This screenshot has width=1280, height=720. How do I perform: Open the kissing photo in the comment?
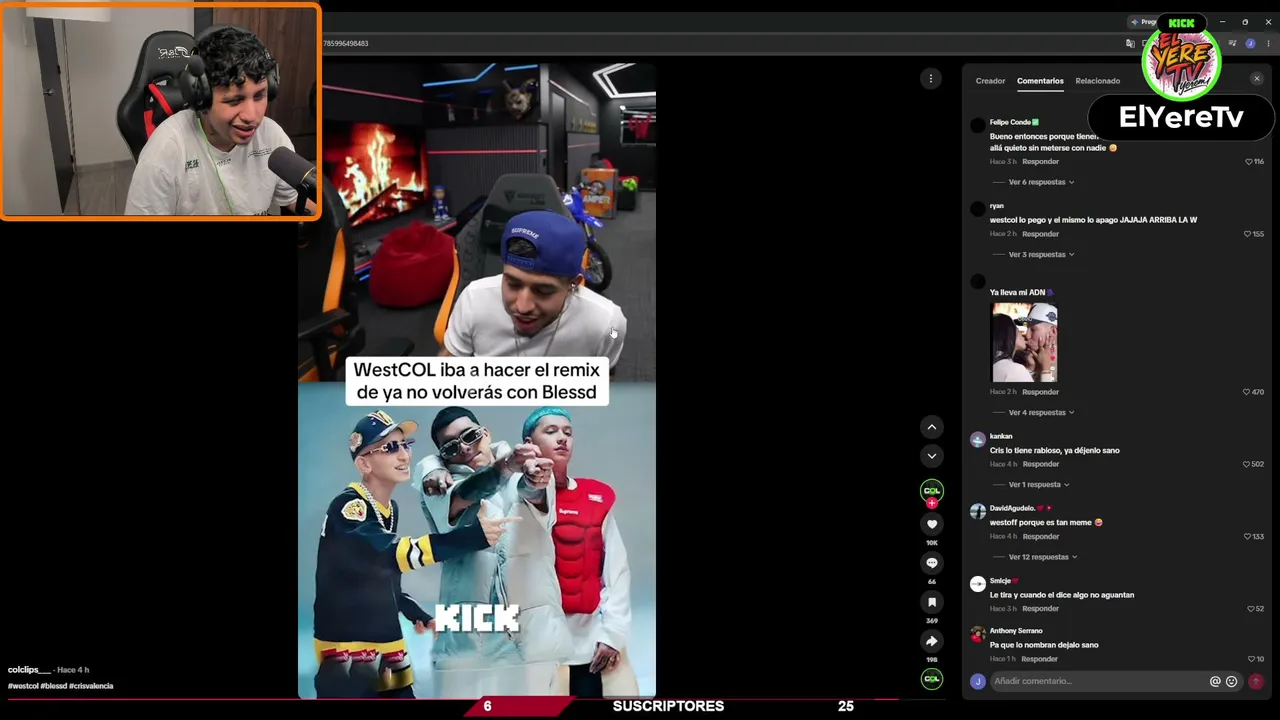click(1024, 343)
